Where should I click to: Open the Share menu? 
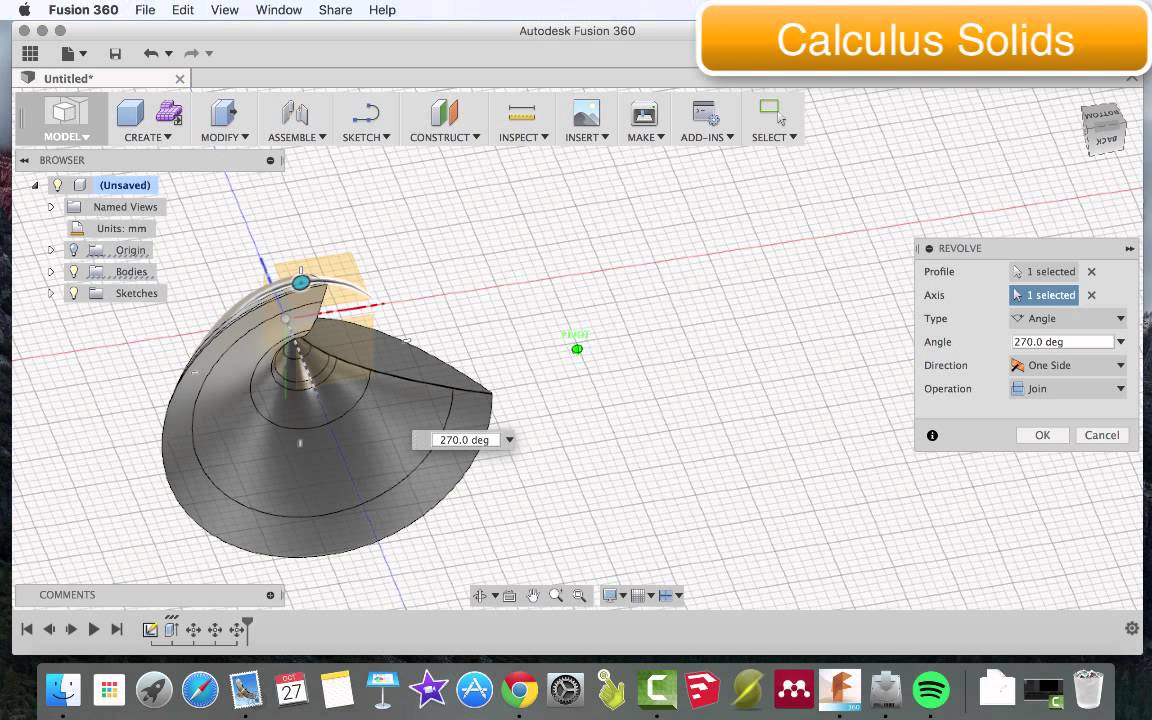tap(335, 10)
